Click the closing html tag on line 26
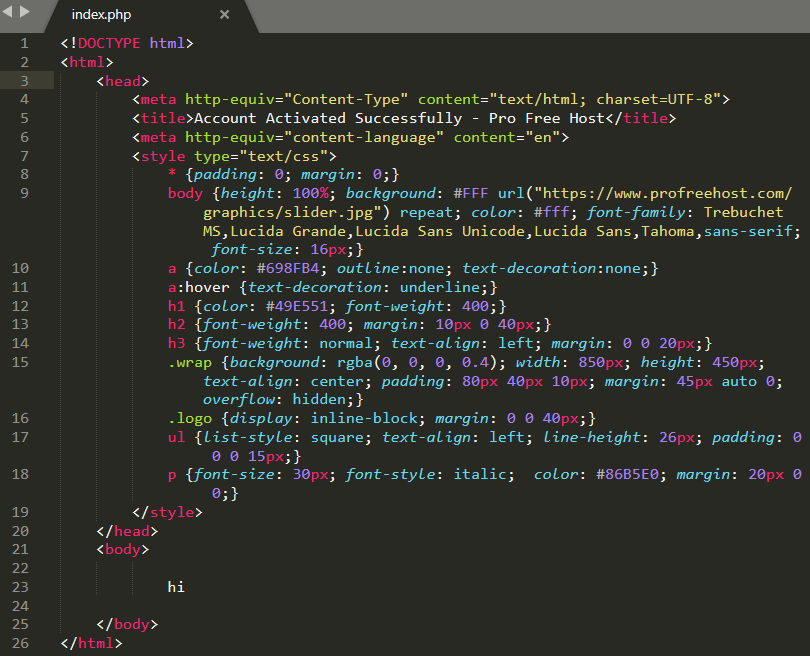This screenshot has height=656, width=810. point(91,643)
